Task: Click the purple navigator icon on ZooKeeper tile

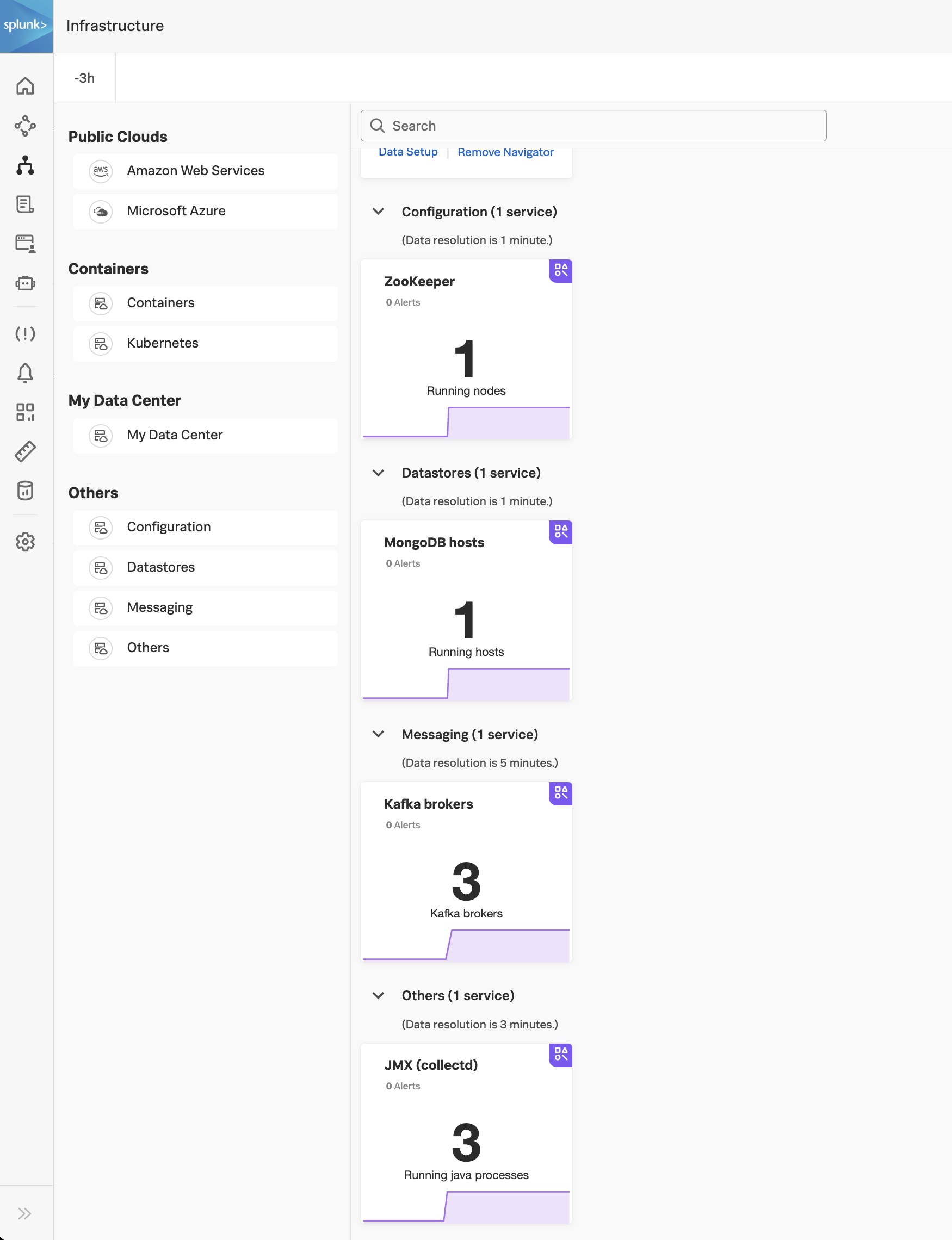Action: pos(560,271)
